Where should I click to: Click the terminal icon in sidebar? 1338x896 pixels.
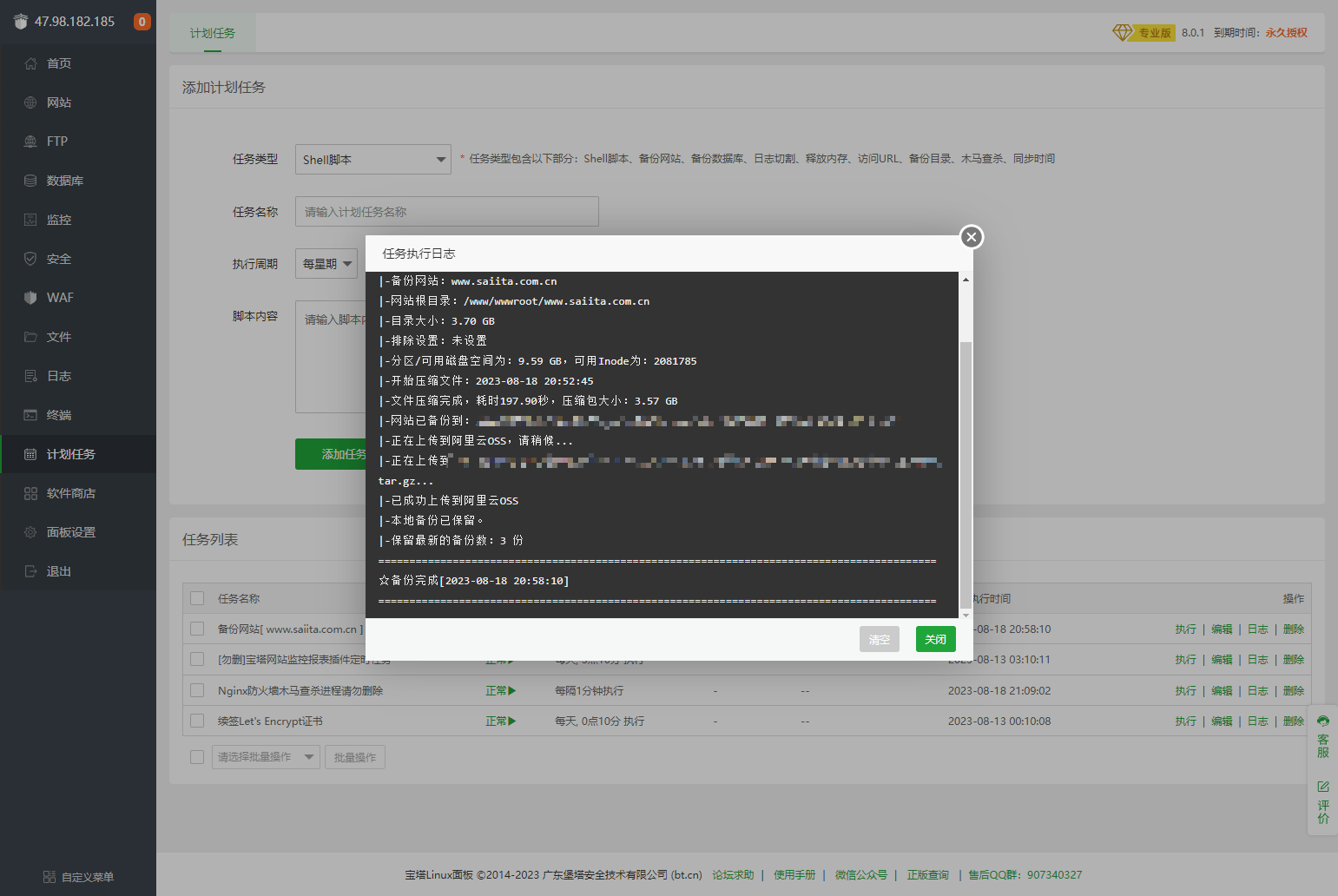click(x=30, y=415)
